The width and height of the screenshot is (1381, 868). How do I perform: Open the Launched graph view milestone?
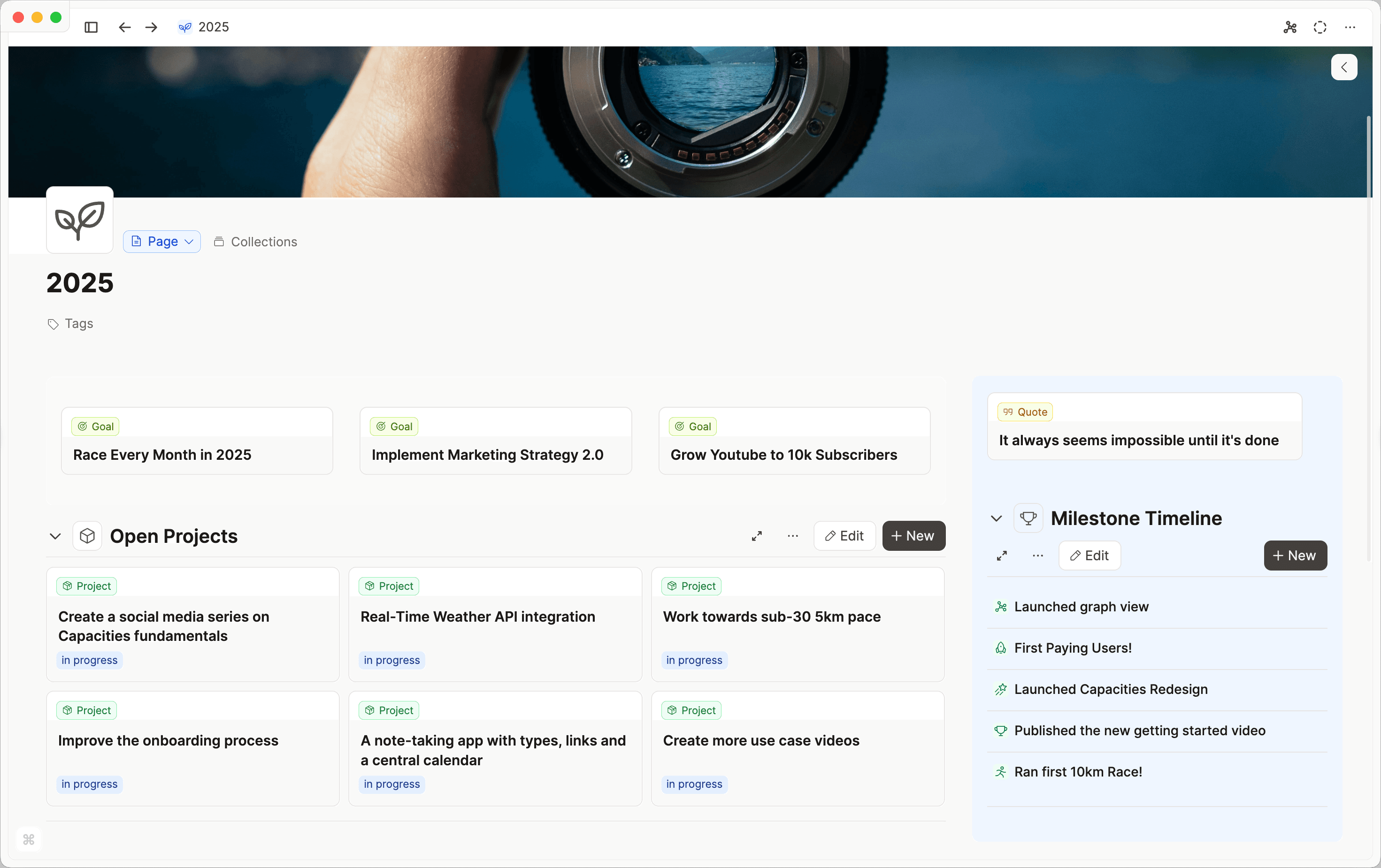click(1081, 607)
